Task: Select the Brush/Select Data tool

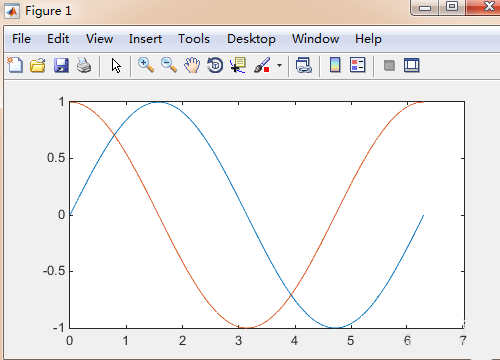Action: pyautogui.click(x=262, y=65)
